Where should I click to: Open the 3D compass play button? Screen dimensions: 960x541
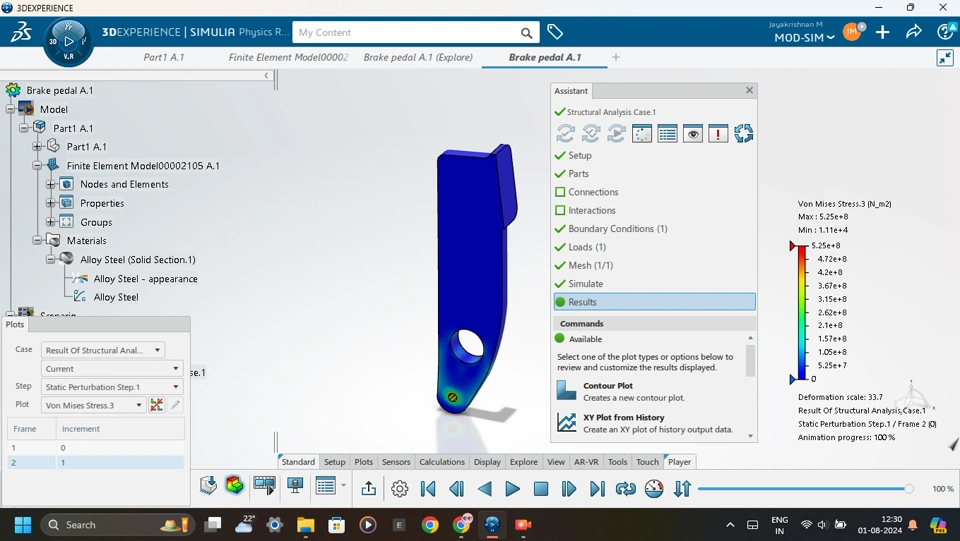click(x=69, y=42)
